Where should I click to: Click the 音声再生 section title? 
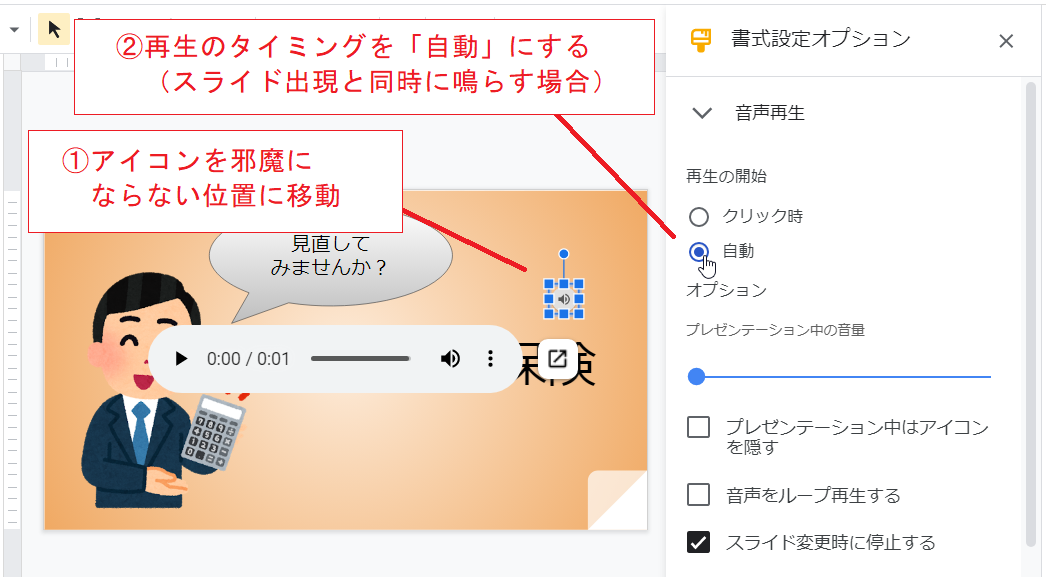click(770, 113)
